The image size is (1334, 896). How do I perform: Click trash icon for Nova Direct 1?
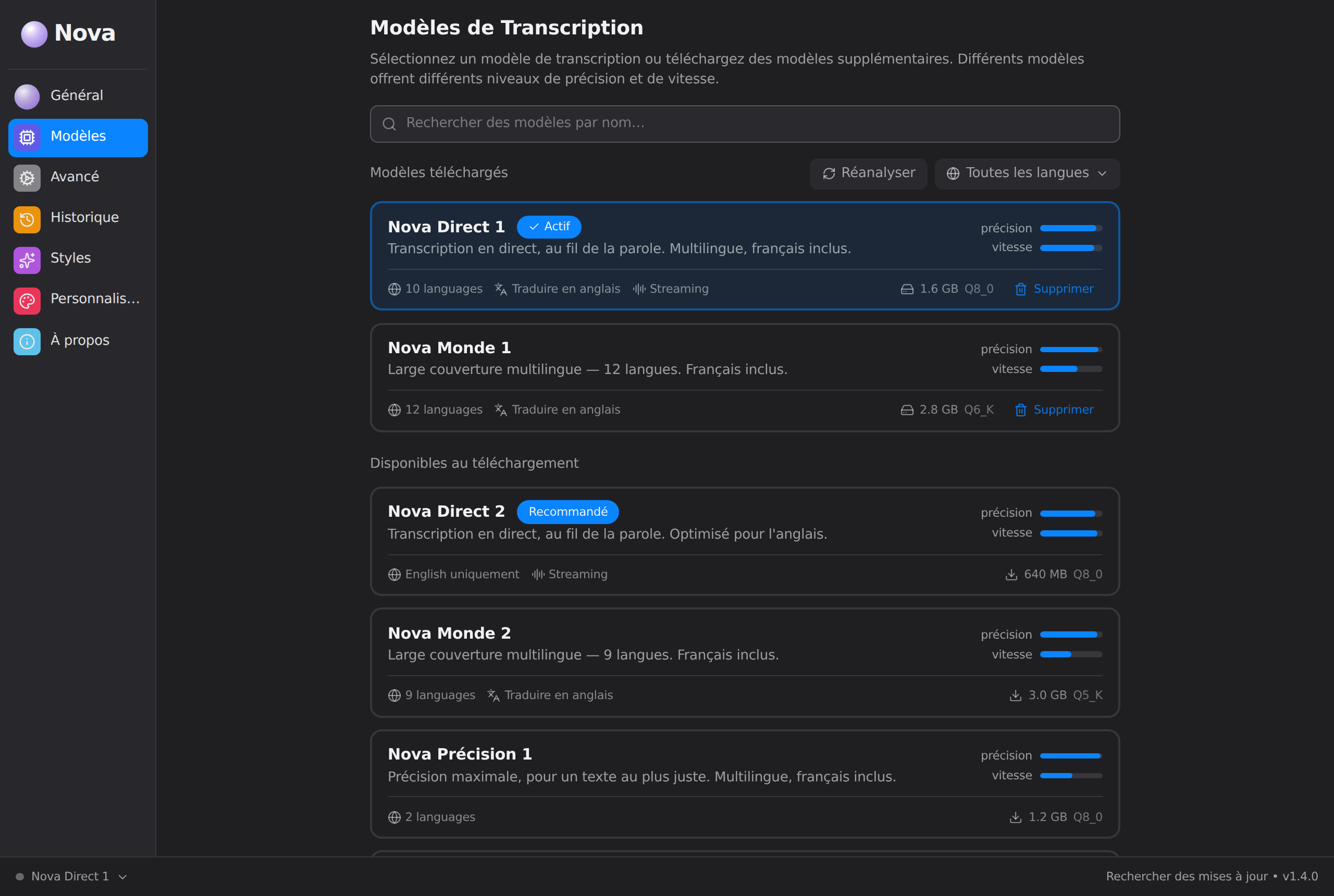click(1020, 289)
